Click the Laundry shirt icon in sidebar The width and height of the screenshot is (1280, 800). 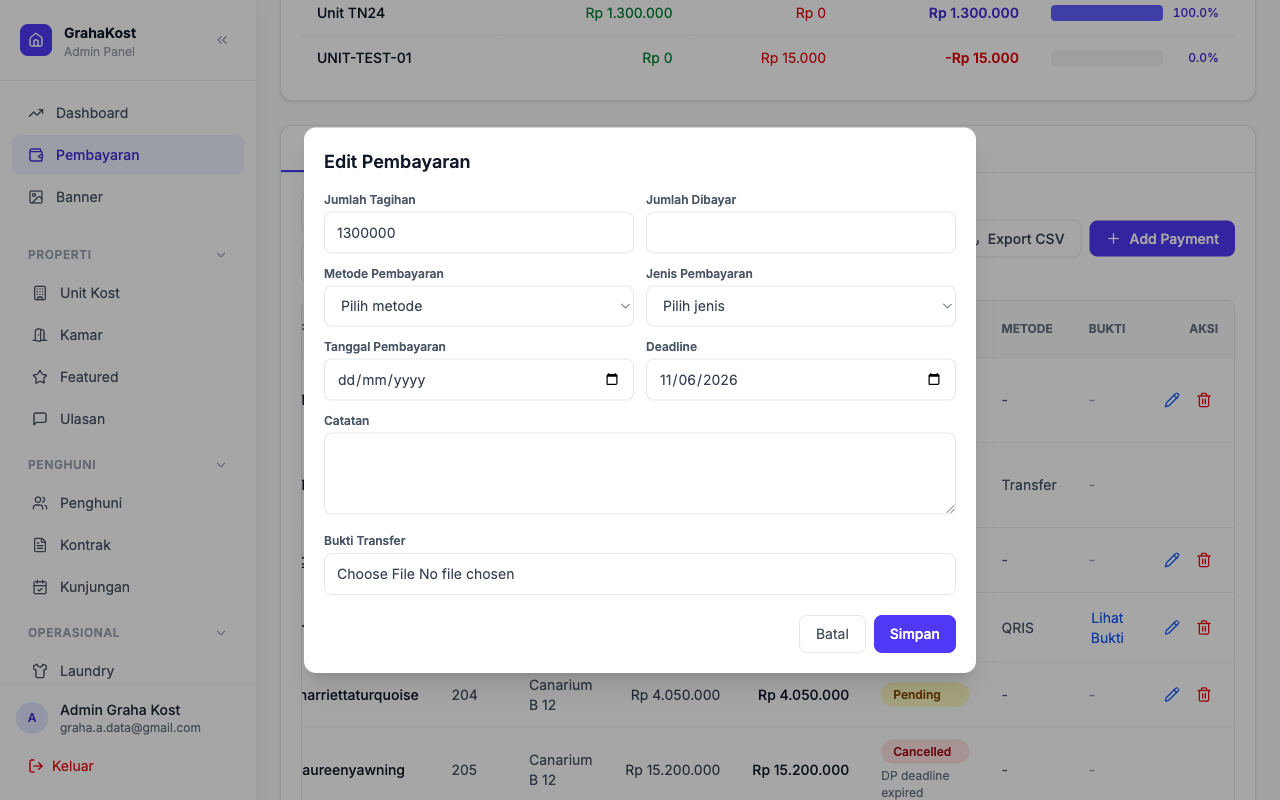[40, 671]
